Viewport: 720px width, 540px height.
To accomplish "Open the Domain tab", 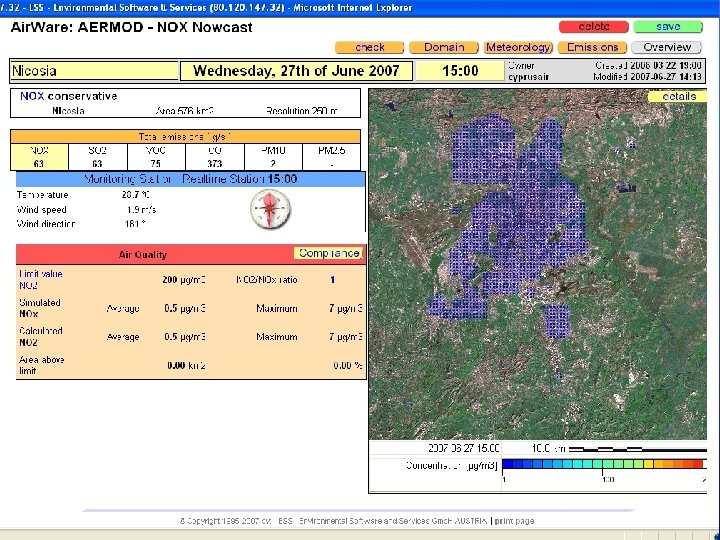I will pos(444,47).
